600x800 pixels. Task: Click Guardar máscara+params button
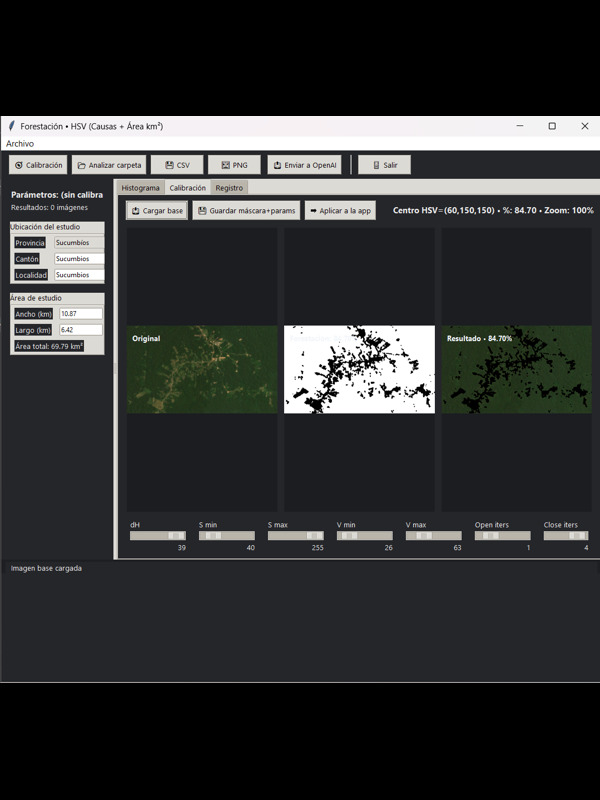point(246,211)
